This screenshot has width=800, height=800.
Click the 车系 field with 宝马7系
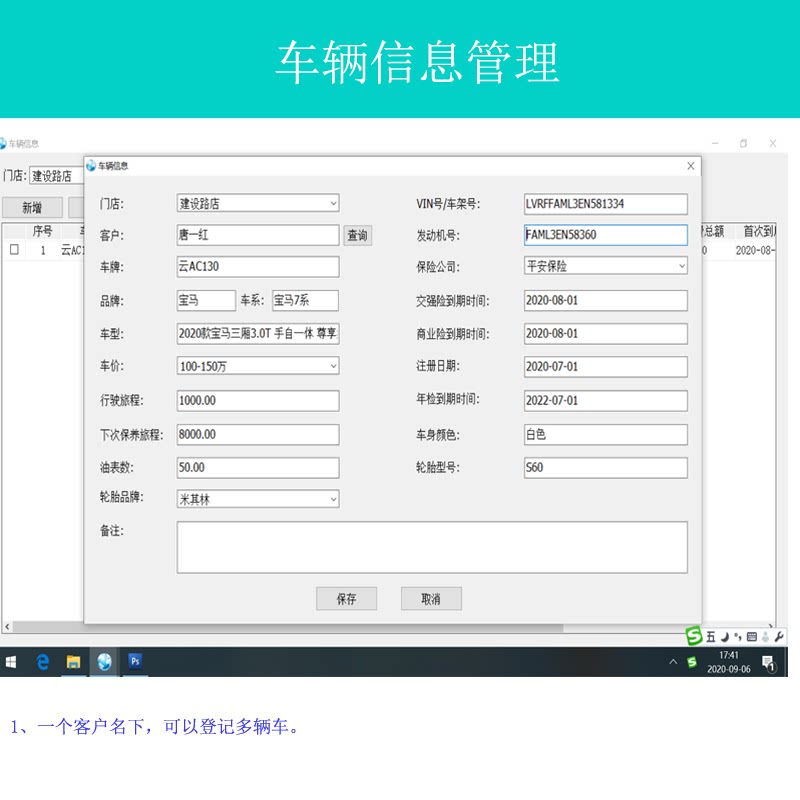click(x=305, y=300)
